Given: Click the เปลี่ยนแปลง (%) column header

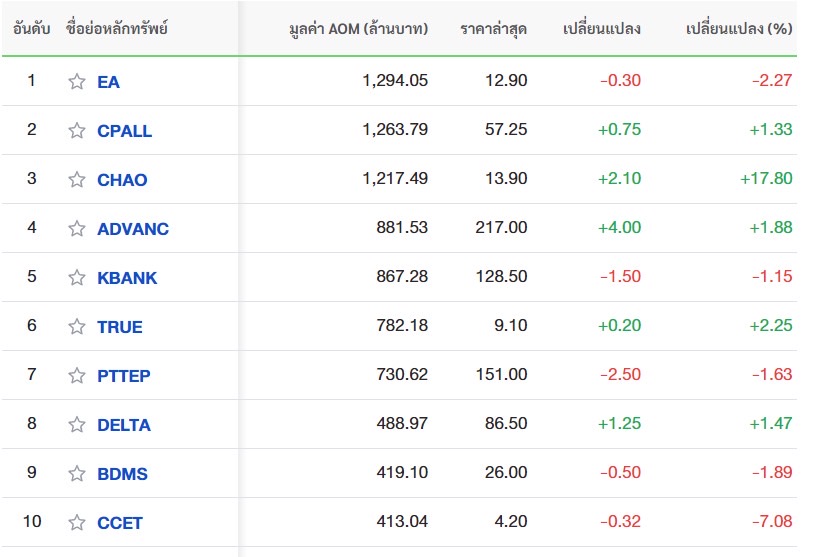Looking at the screenshot, I should click(739, 28).
